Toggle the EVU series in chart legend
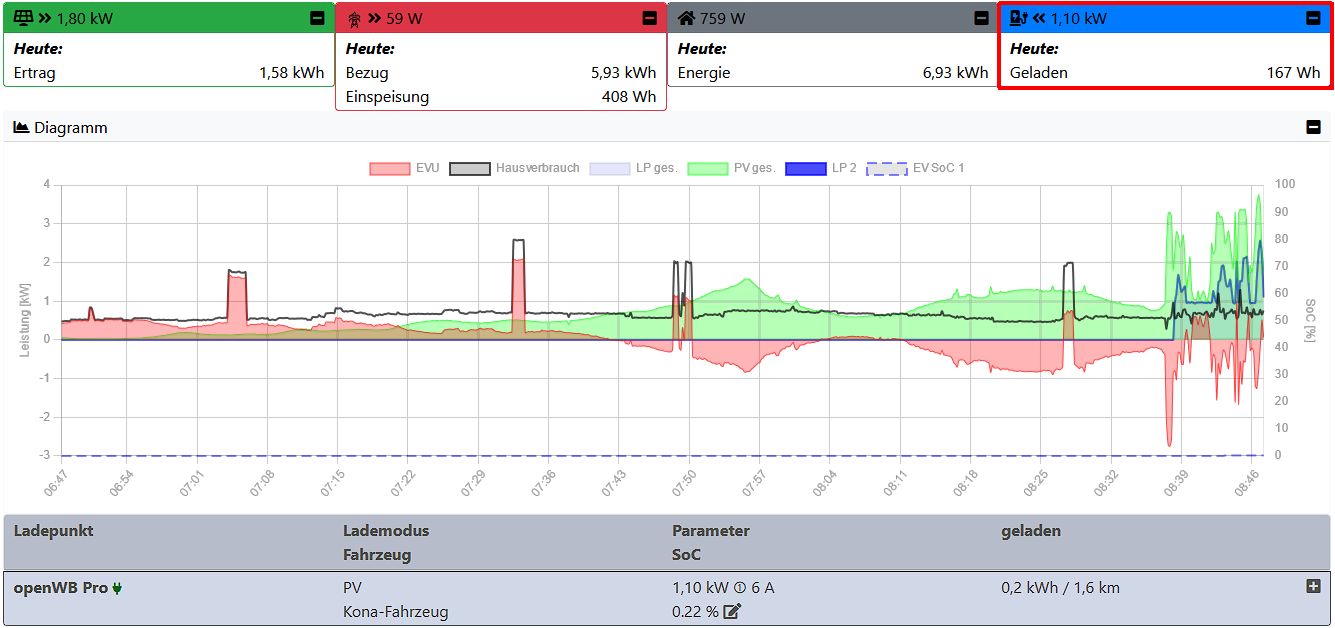The image size is (1335, 628). [404, 168]
